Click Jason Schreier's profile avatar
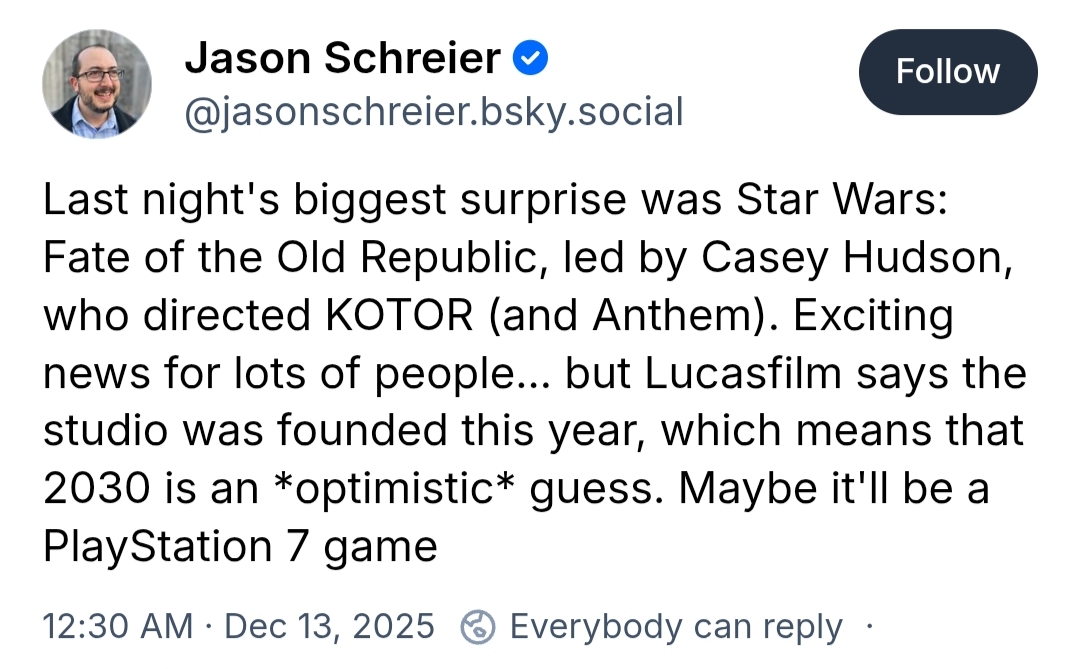This screenshot has width=1080, height=669. coord(97,84)
